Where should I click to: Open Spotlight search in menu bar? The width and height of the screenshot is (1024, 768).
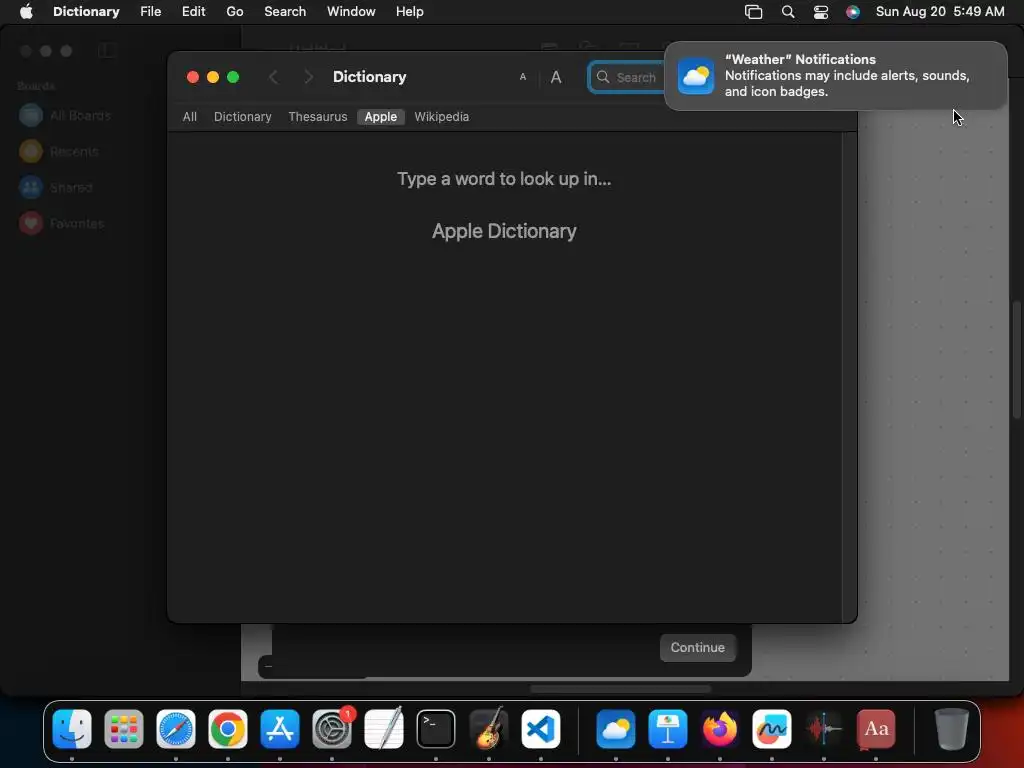pyautogui.click(x=788, y=12)
